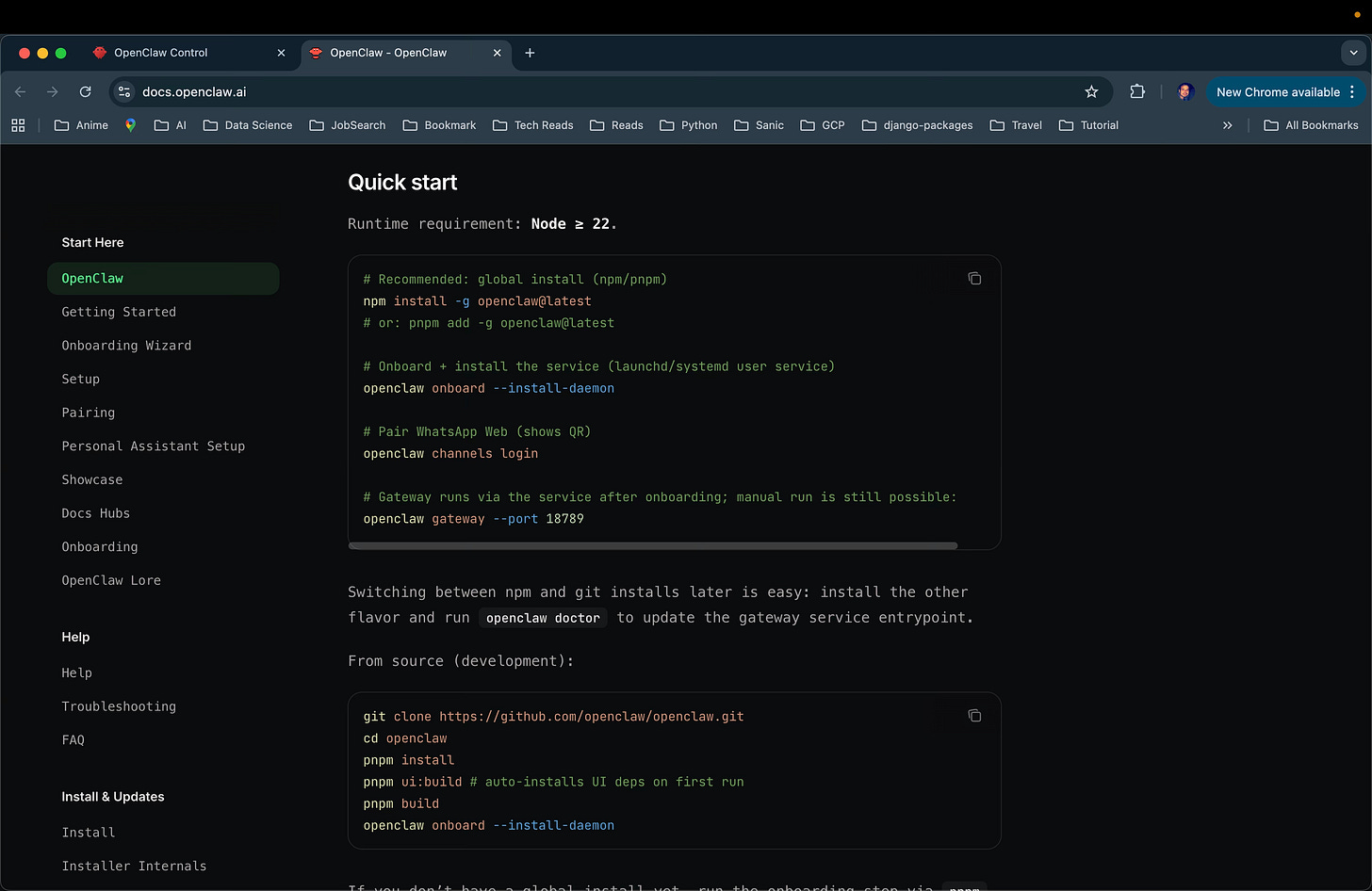Open the FAQ sidebar link
This screenshot has height=891, width=1372.
(73, 740)
